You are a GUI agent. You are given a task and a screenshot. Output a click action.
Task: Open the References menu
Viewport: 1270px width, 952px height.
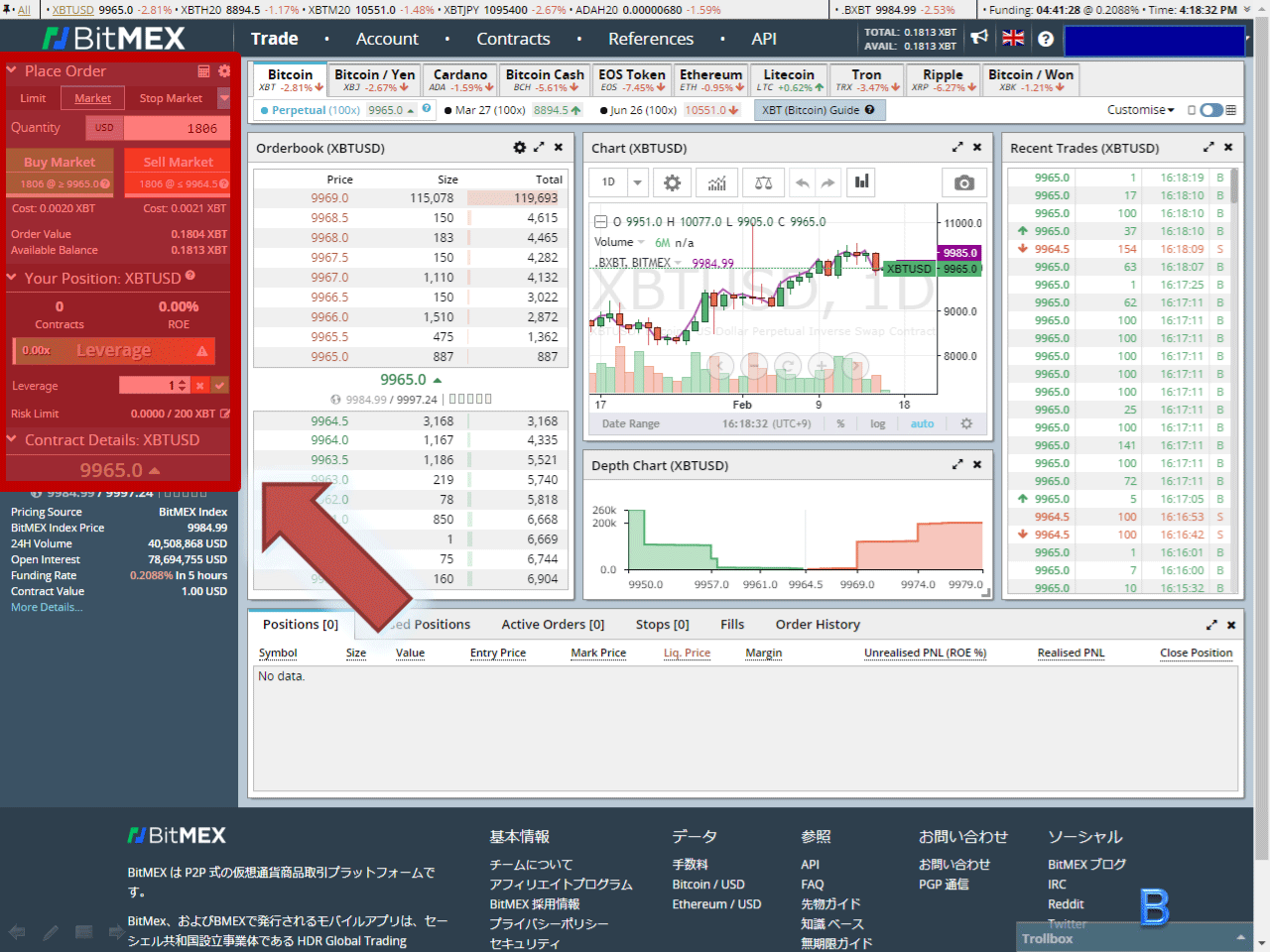coord(651,39)
